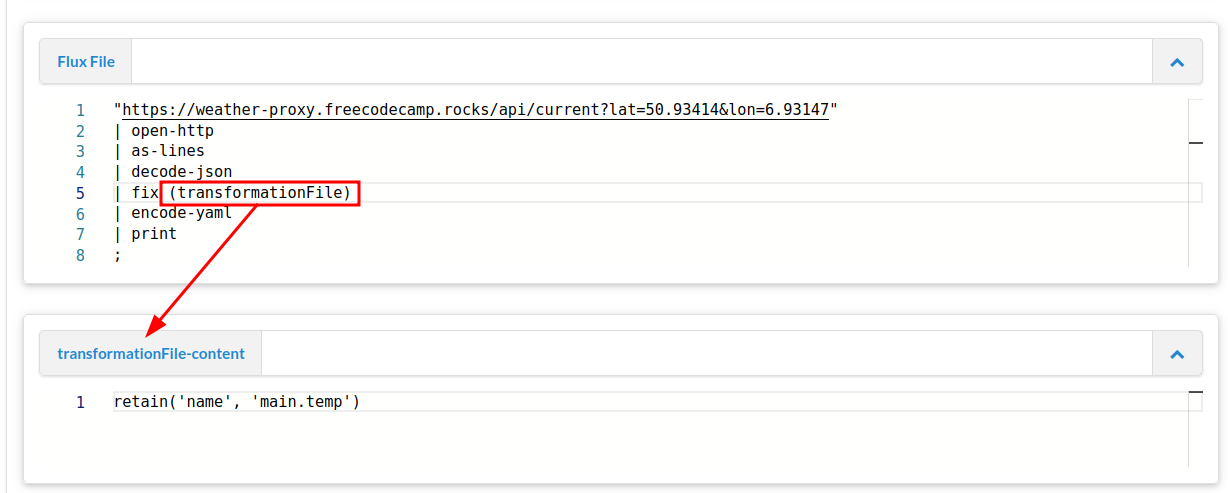Click the semicolon on line 8
1228x493 pixels.
click(118, 255)
